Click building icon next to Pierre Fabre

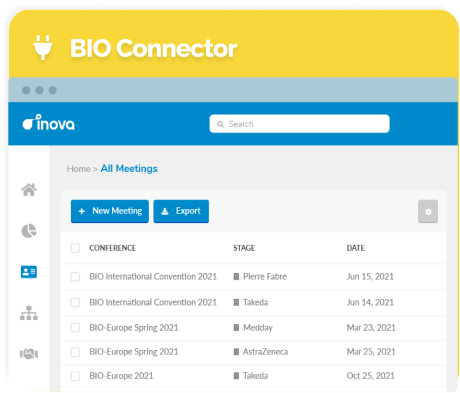click(x=236, y=277)
